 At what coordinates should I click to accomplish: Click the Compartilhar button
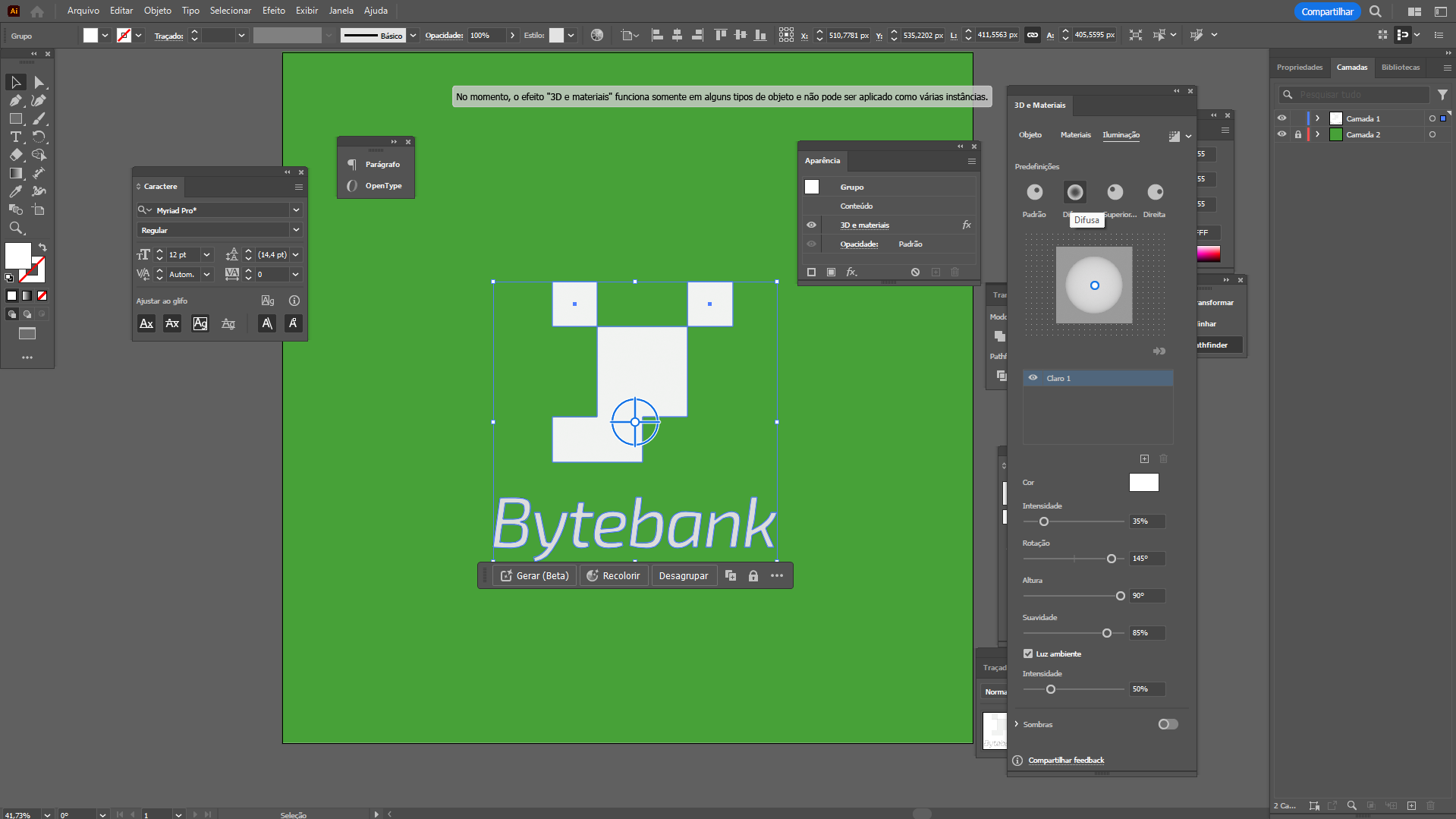1327,11
